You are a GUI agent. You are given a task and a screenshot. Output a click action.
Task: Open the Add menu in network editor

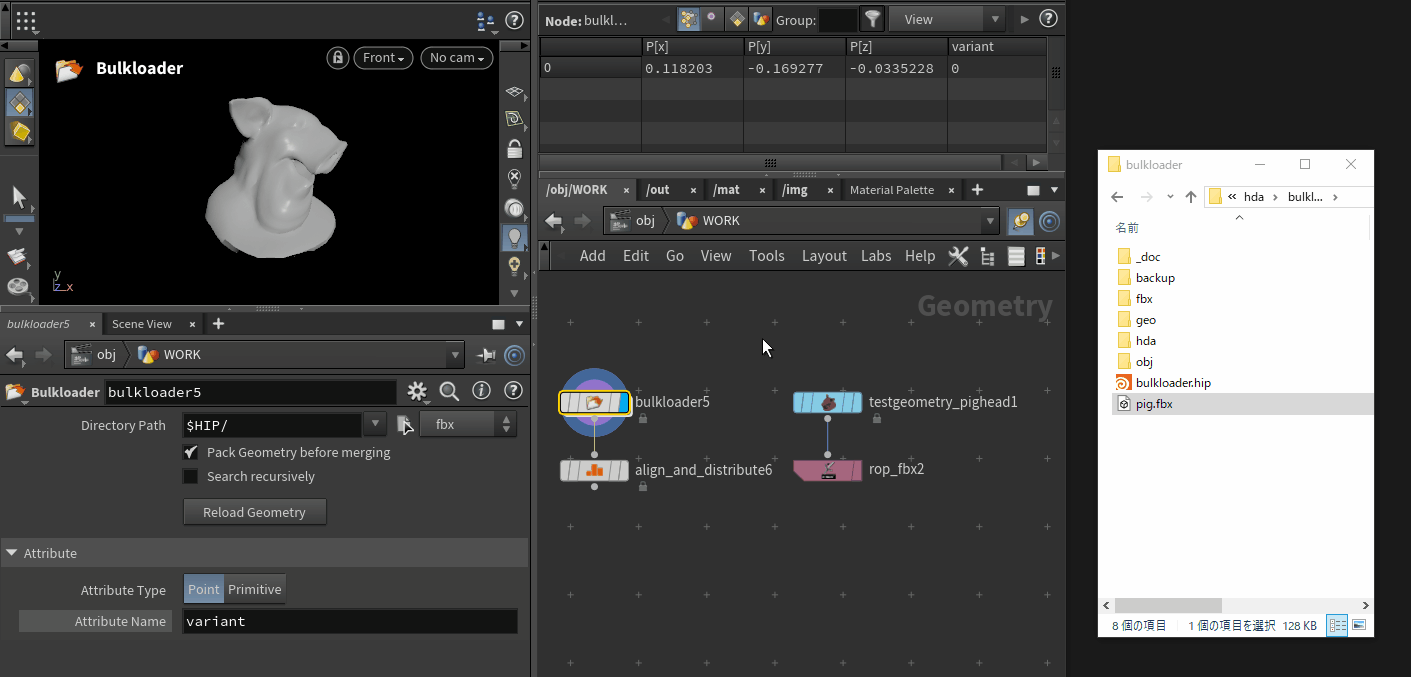[x=592, y=256]
